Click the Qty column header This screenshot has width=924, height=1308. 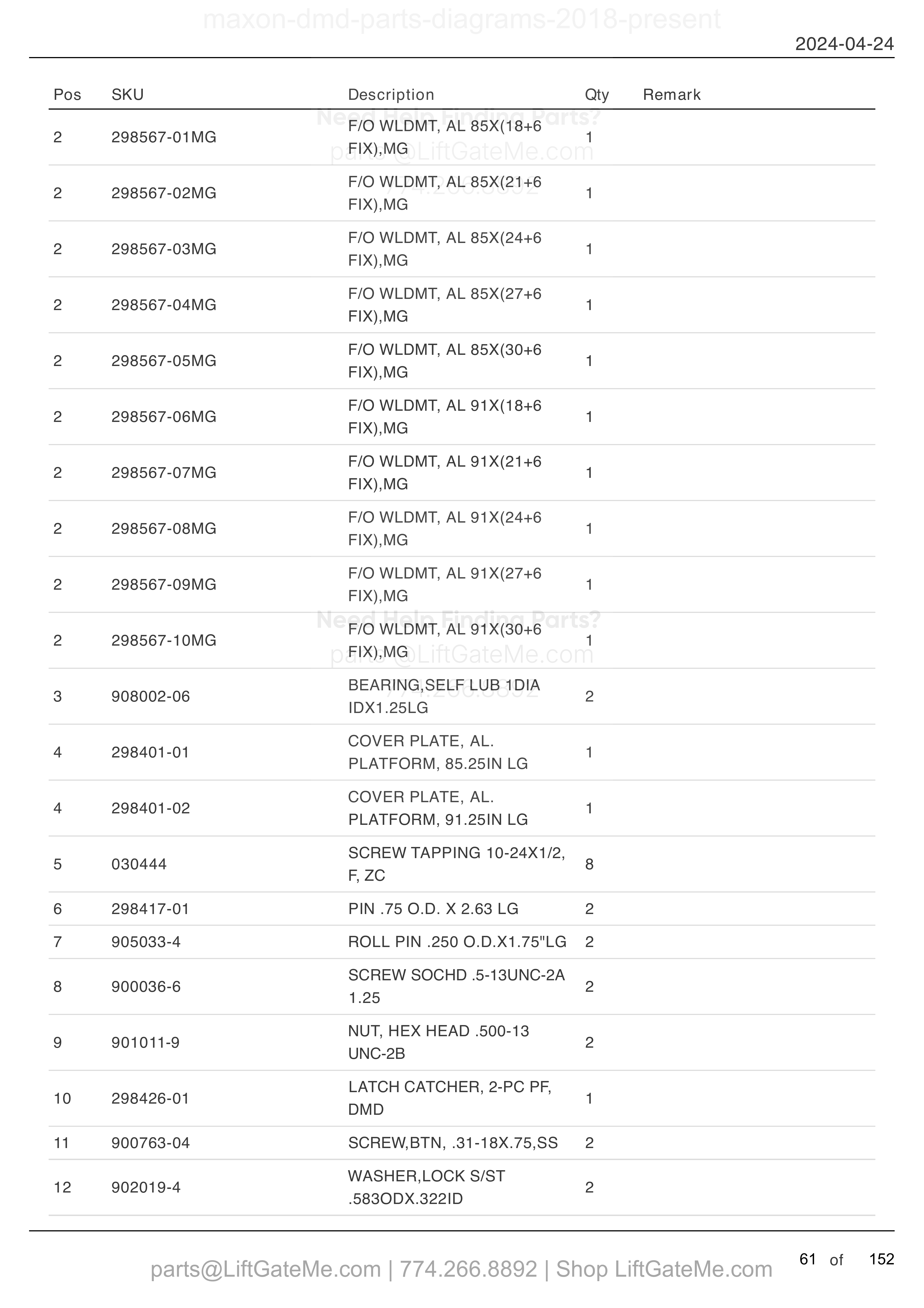click(x=597, y=95)
